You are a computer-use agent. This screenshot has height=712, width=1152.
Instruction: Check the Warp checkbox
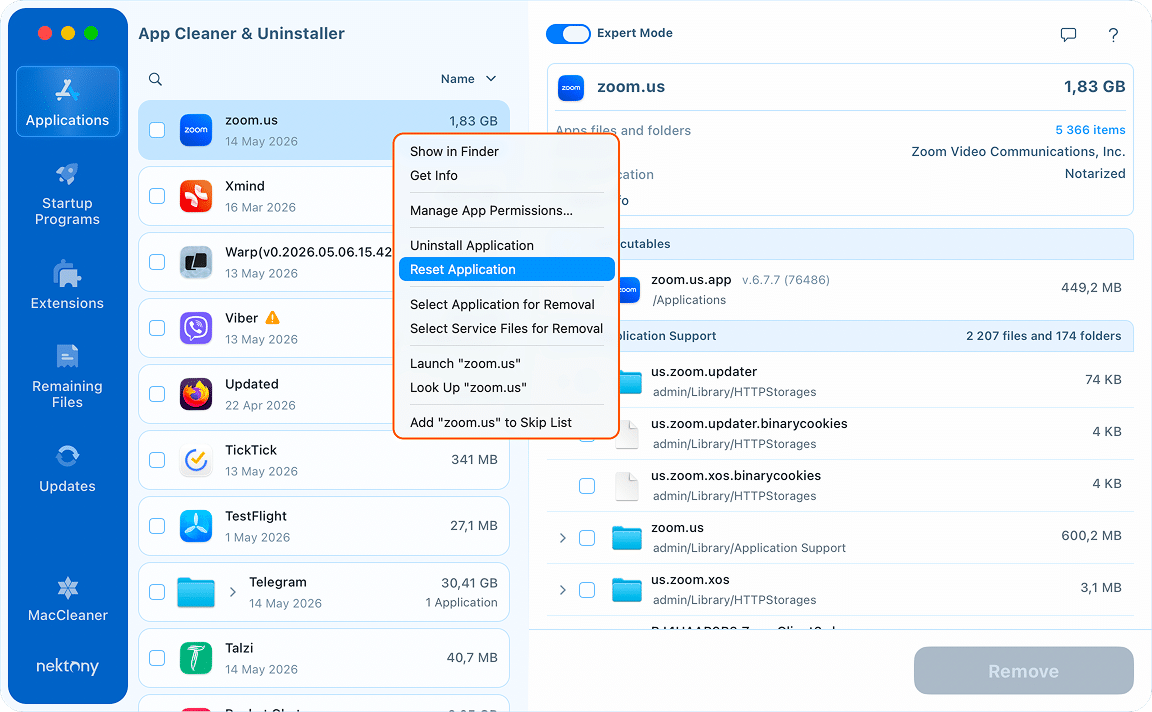(x=157, y=262)
